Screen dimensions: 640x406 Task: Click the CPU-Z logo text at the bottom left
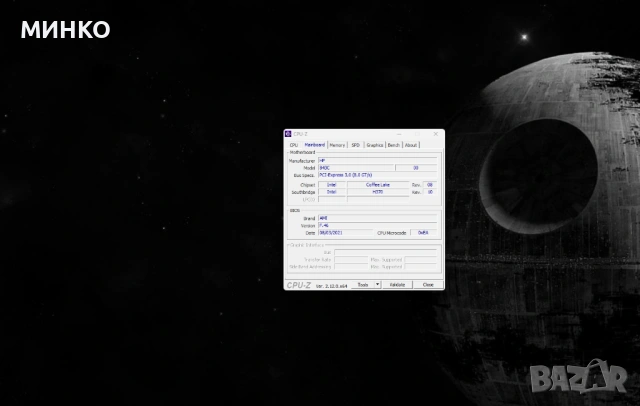click(x=298, y=285)
